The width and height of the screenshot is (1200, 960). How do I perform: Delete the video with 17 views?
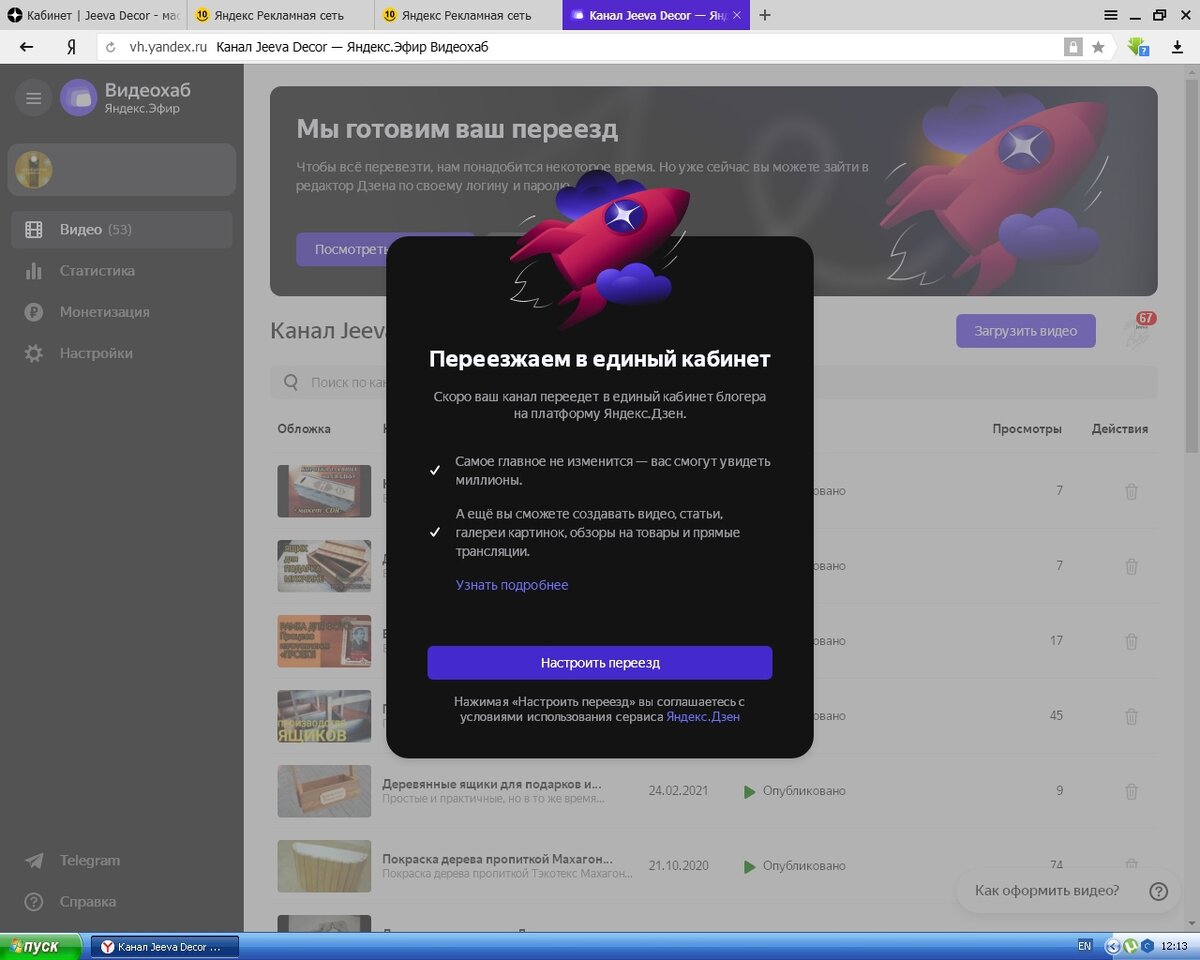(x=1131, y=641)
